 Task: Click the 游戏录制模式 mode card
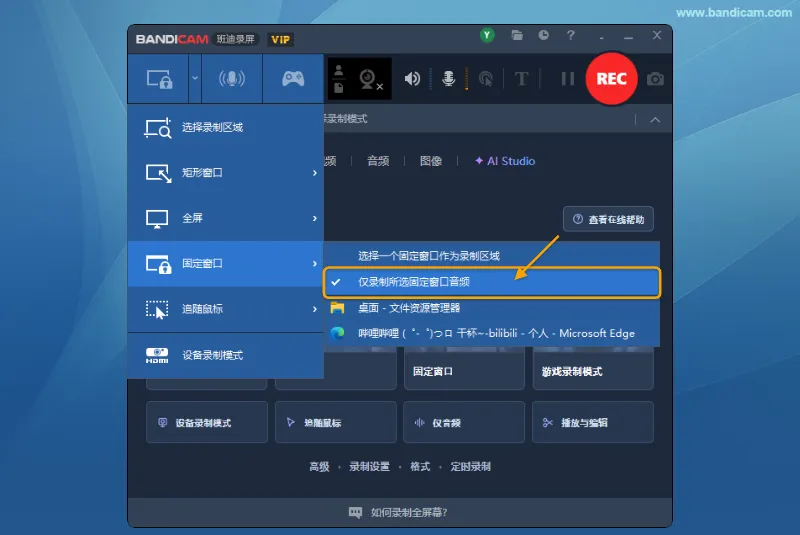(x=593, y=369)
